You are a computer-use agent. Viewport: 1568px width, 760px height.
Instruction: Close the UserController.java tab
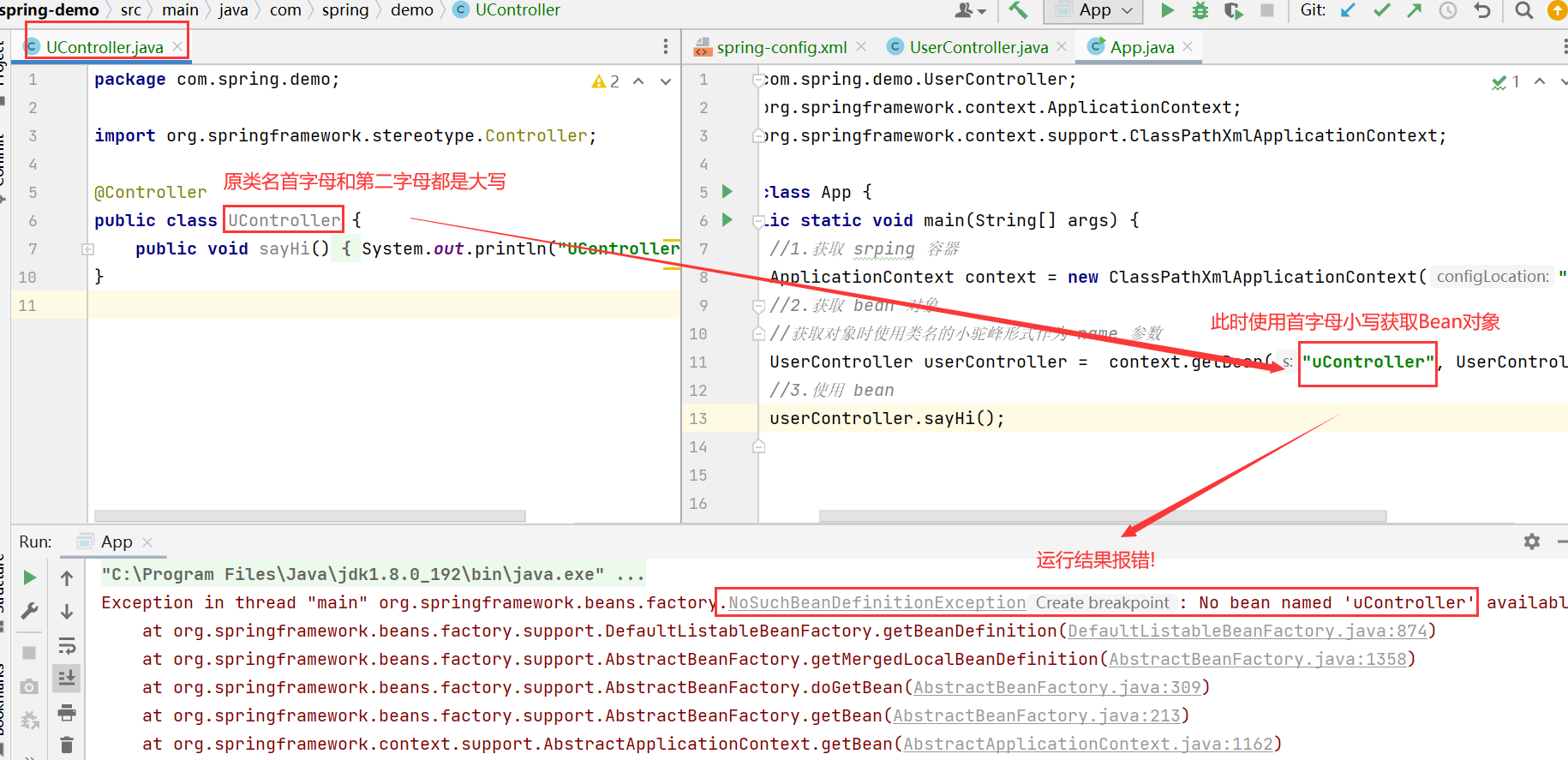1062,46
